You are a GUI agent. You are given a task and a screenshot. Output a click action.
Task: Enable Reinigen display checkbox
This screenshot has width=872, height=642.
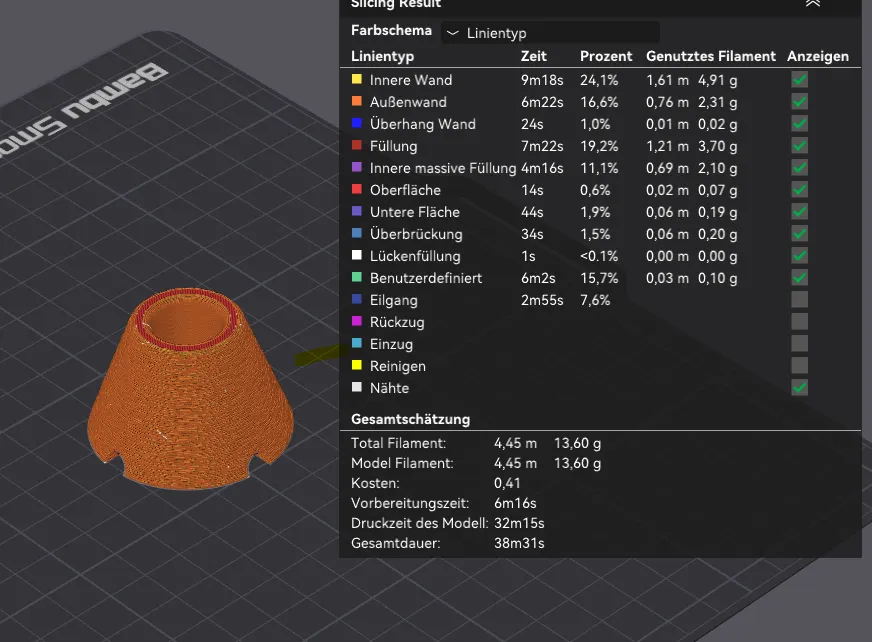[800, 366]
